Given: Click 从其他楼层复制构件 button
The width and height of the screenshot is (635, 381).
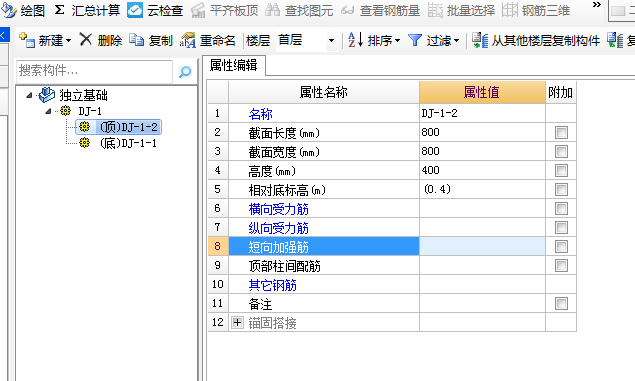Looking at the screenshot, I should coord(536,40).
